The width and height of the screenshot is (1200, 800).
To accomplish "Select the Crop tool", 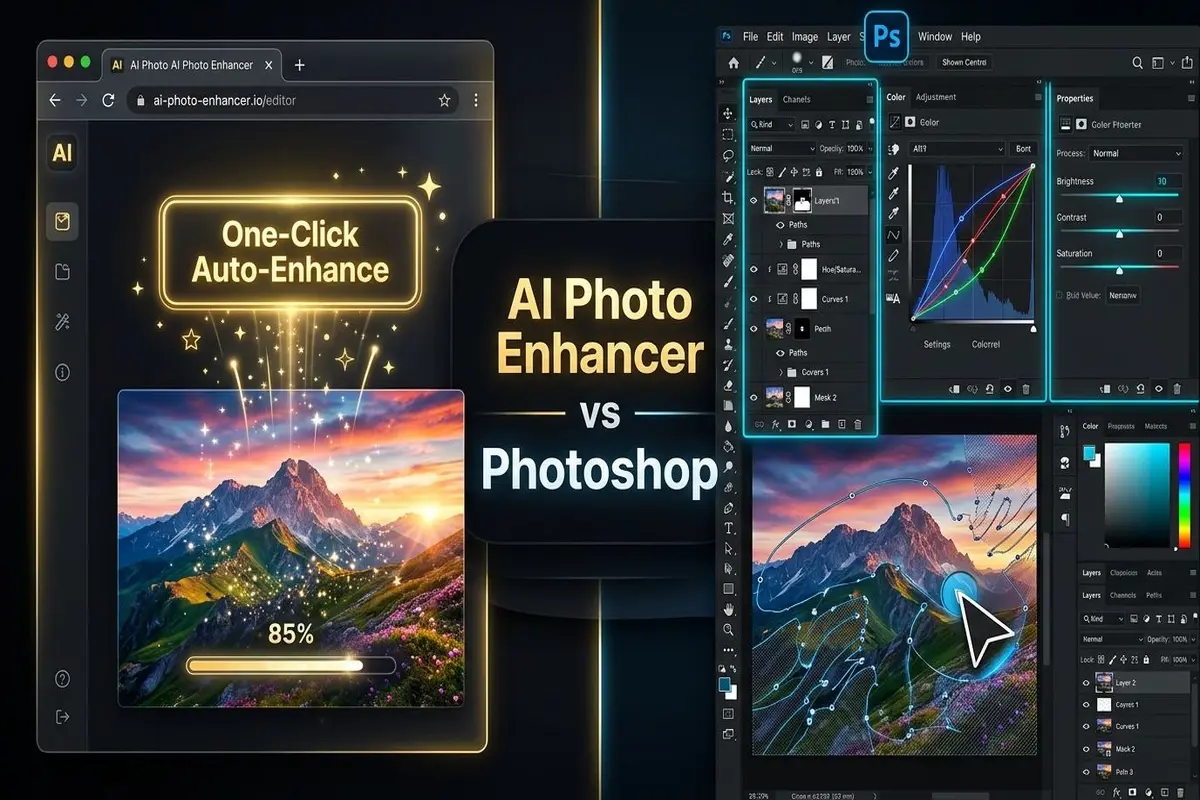I will pyautogui.click(x=728, y=198).
